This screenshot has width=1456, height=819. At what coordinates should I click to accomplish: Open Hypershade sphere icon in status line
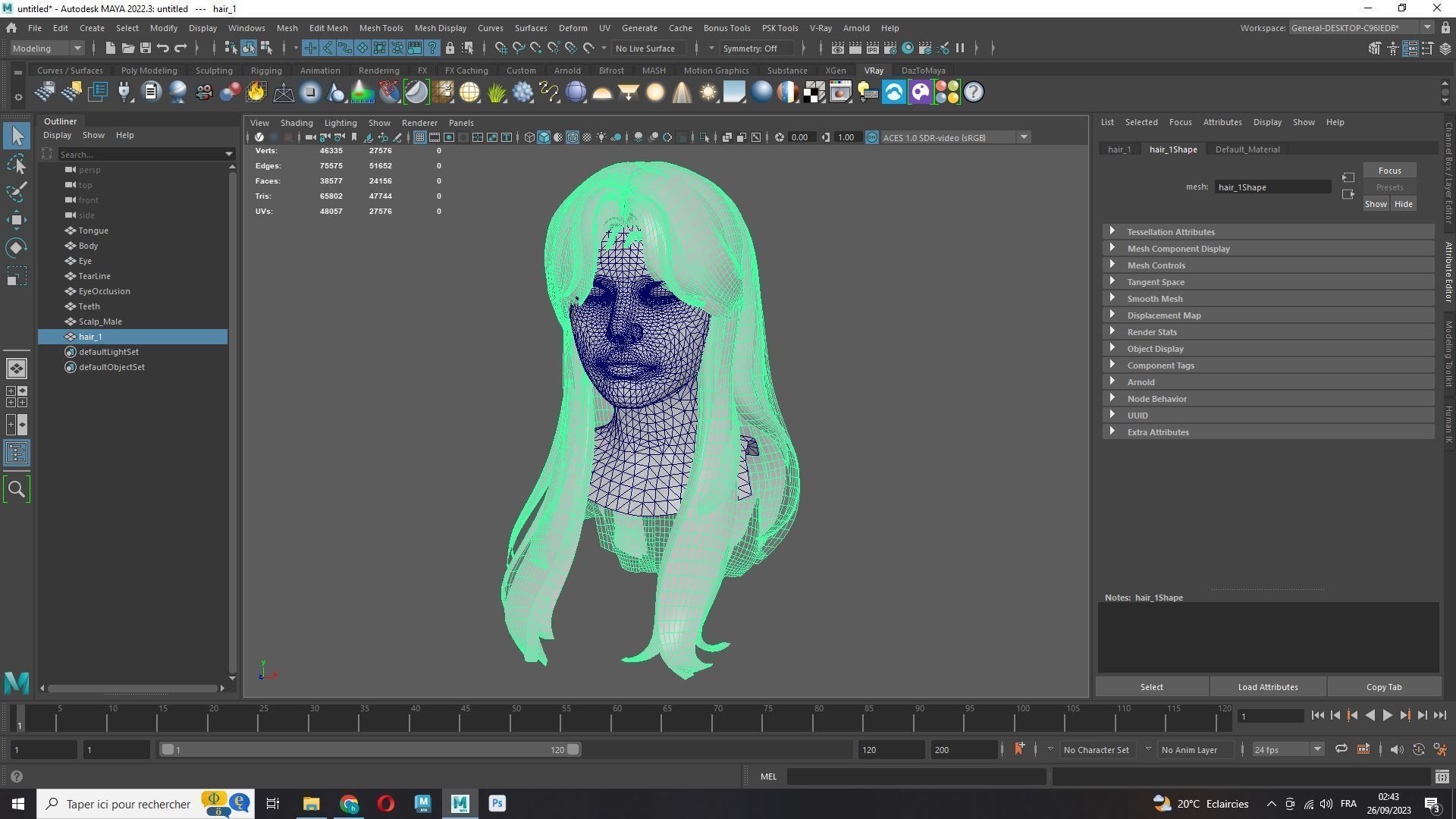(907, 48)
